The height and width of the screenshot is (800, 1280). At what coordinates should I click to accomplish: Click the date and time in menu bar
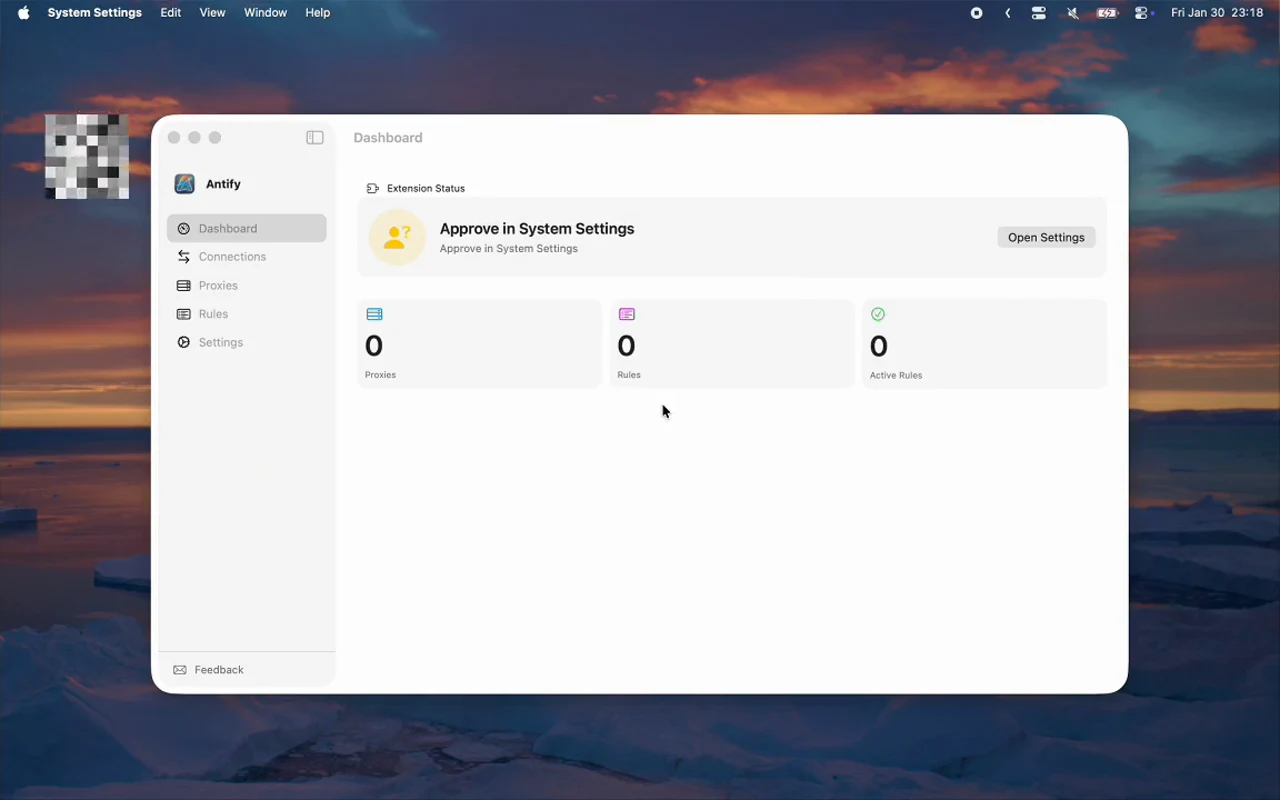(x=1217, y=13)
